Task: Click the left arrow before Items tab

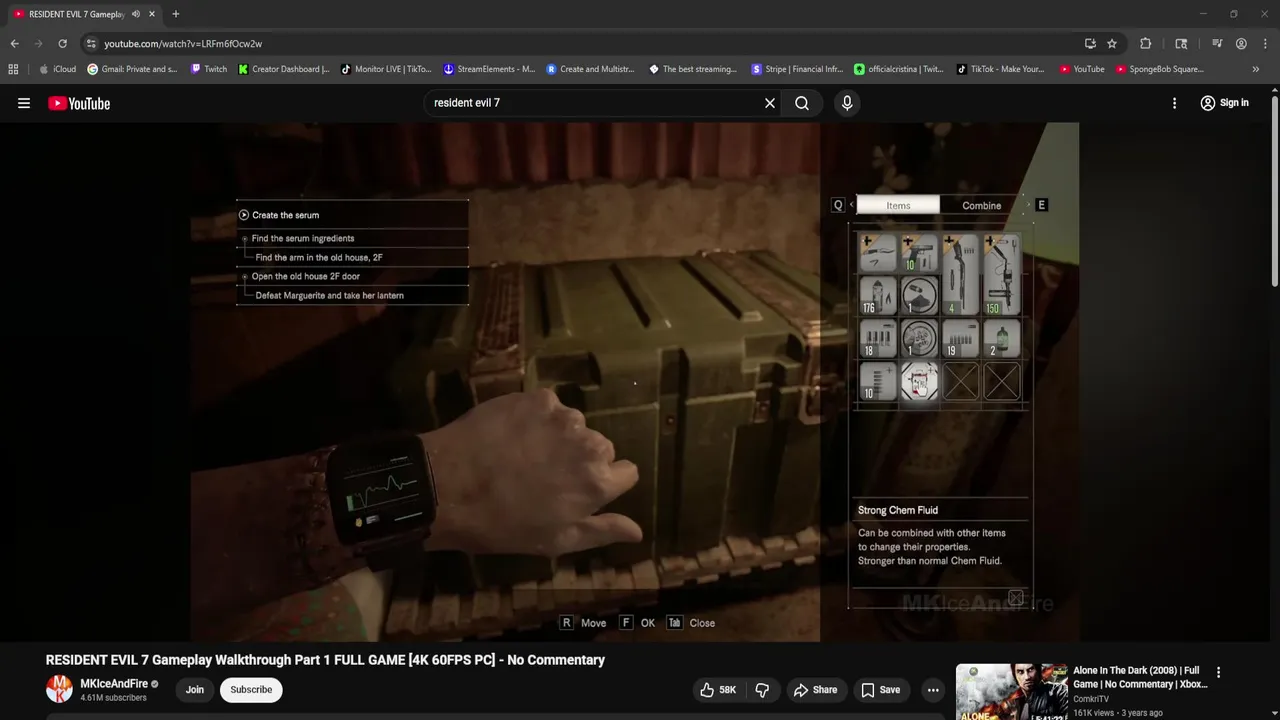Action: 851,205
